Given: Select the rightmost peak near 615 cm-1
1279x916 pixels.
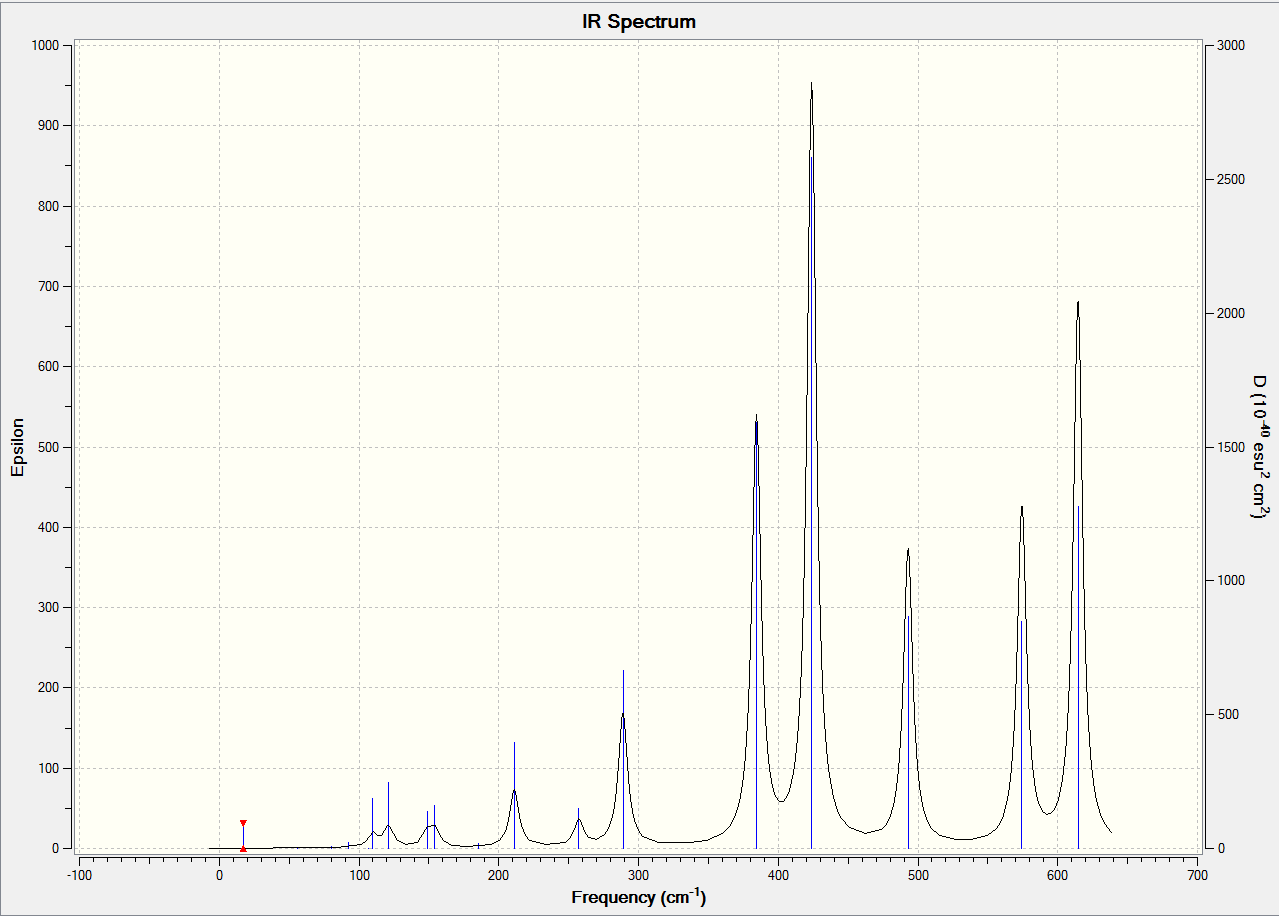Looking at the screenshot, I should pos(1078,303).
